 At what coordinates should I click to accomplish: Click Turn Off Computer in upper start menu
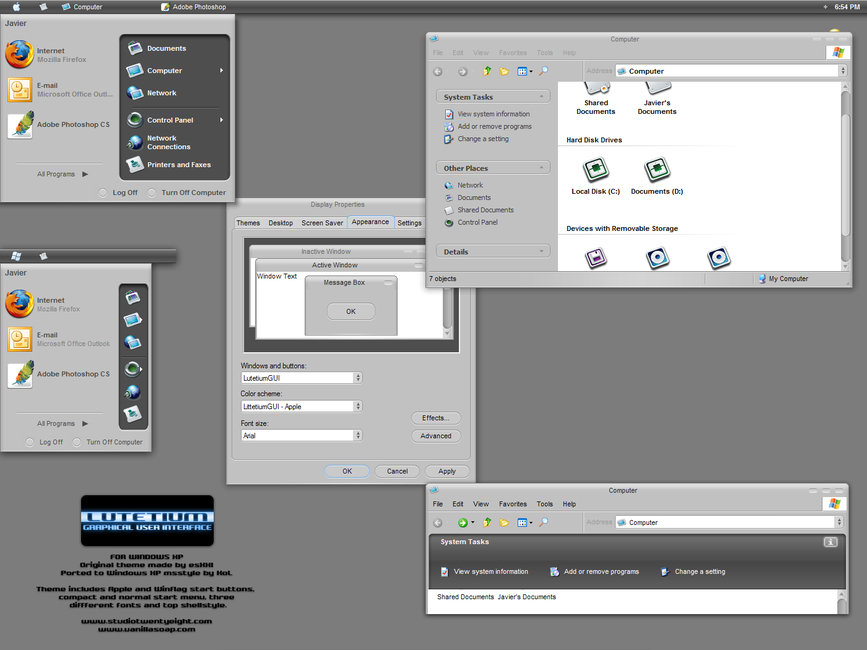(x=187, y=192)
